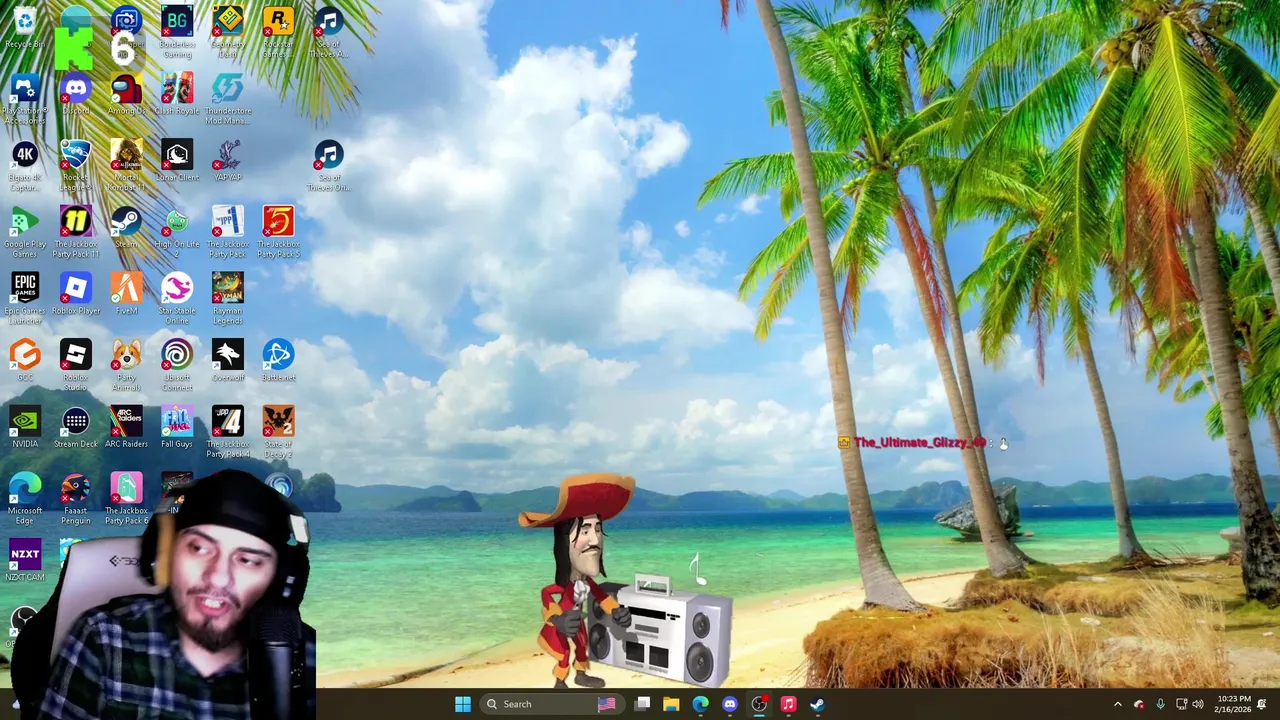
Task: Open the Windows Start menu
Action: click(x=462, y=704)
